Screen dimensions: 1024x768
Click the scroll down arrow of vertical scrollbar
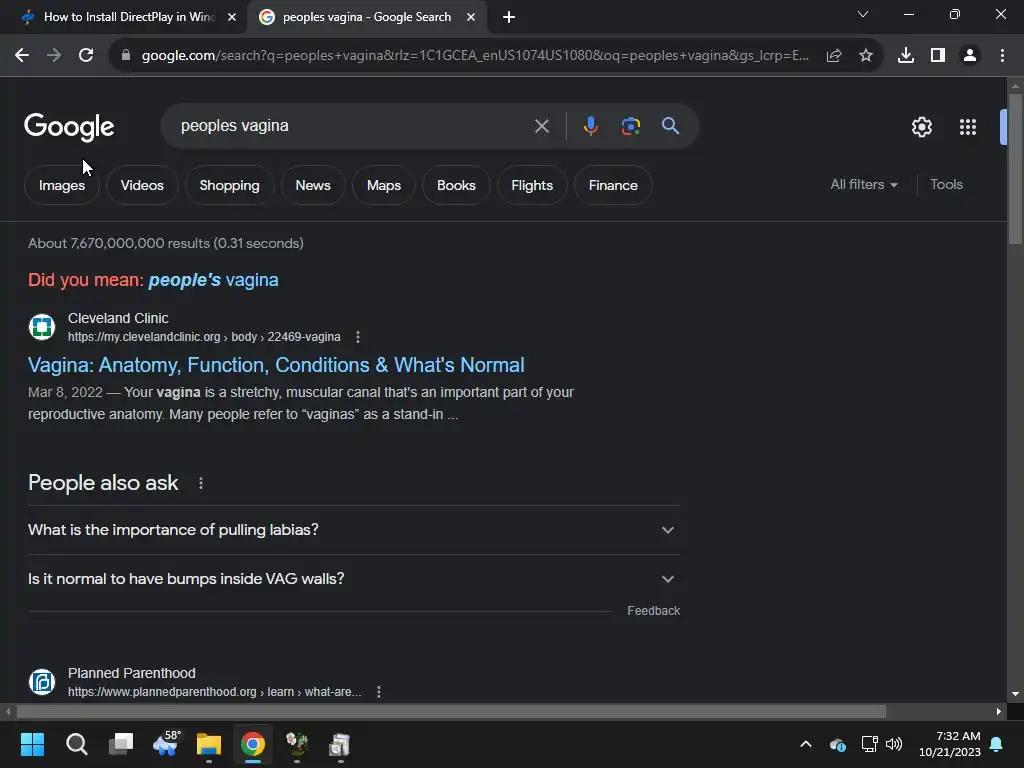(x=1015, y=694)
